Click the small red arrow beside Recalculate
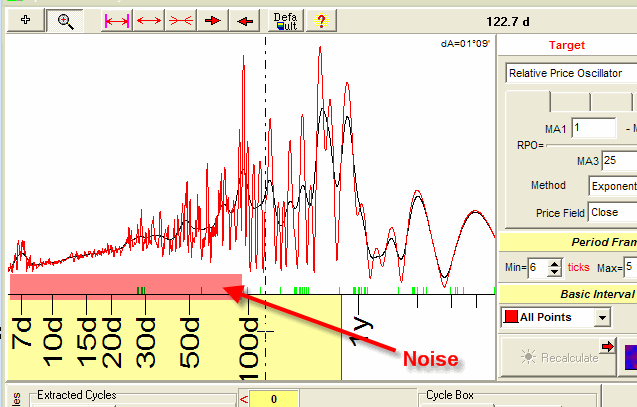The image size is (637, 407). (x=607, y=346)
